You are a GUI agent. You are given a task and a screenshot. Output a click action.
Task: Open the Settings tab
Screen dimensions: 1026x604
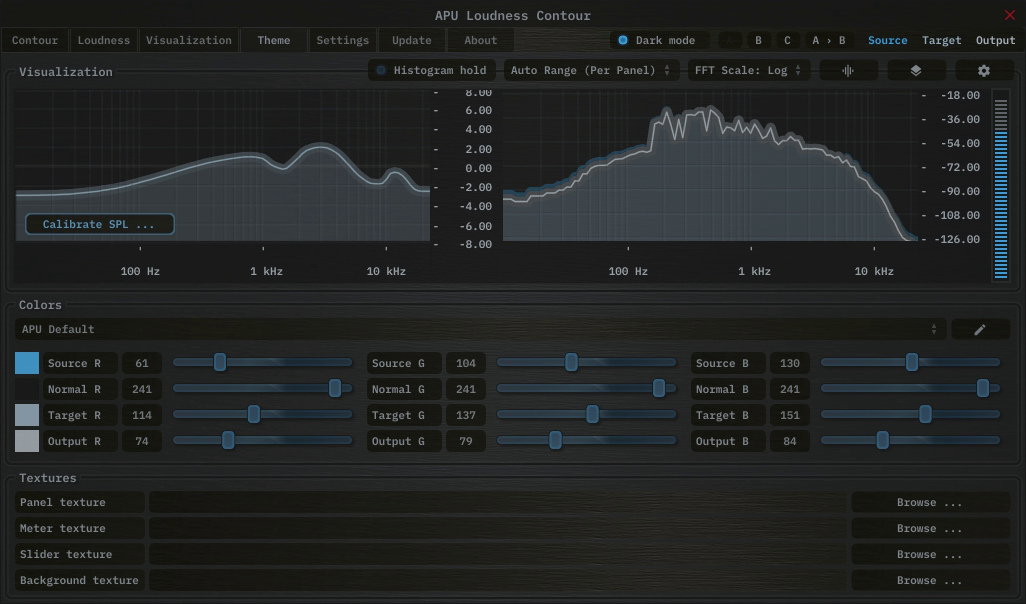(343, 41)
